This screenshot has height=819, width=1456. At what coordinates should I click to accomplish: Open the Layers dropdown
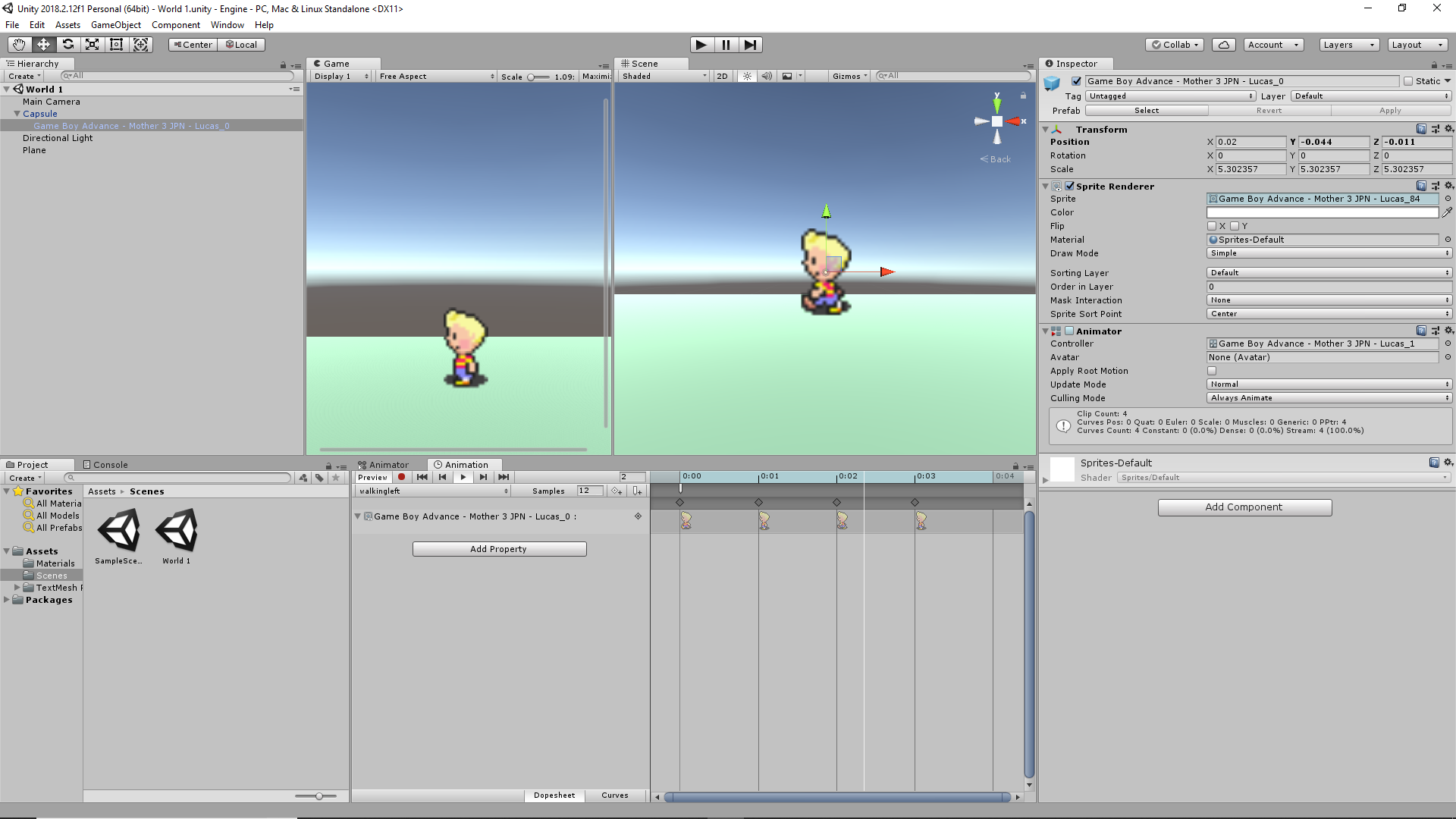click(x=1348, y=45)
